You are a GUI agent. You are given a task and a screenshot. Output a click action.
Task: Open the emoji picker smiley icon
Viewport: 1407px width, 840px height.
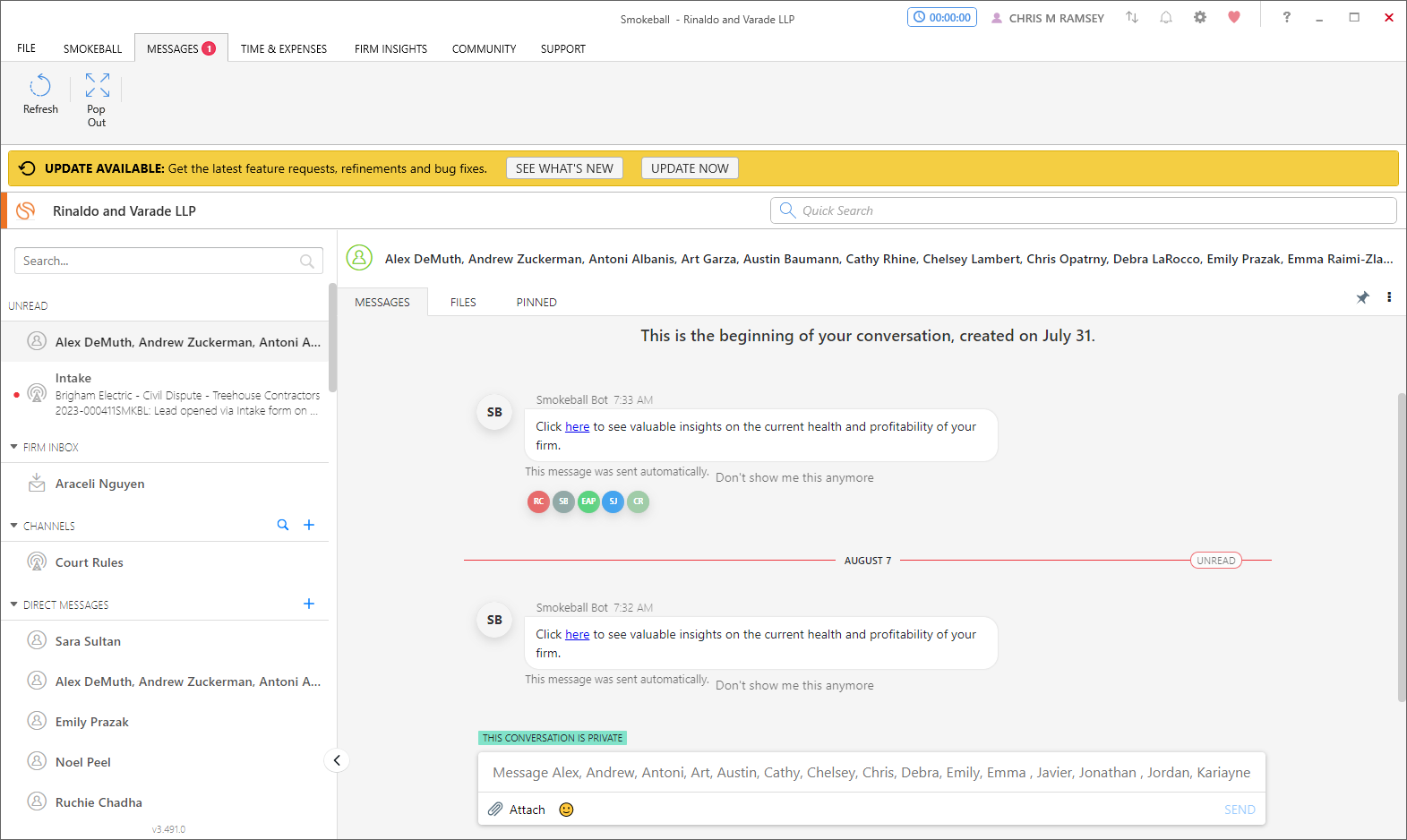pyautogui.click(x=566, y=810)
